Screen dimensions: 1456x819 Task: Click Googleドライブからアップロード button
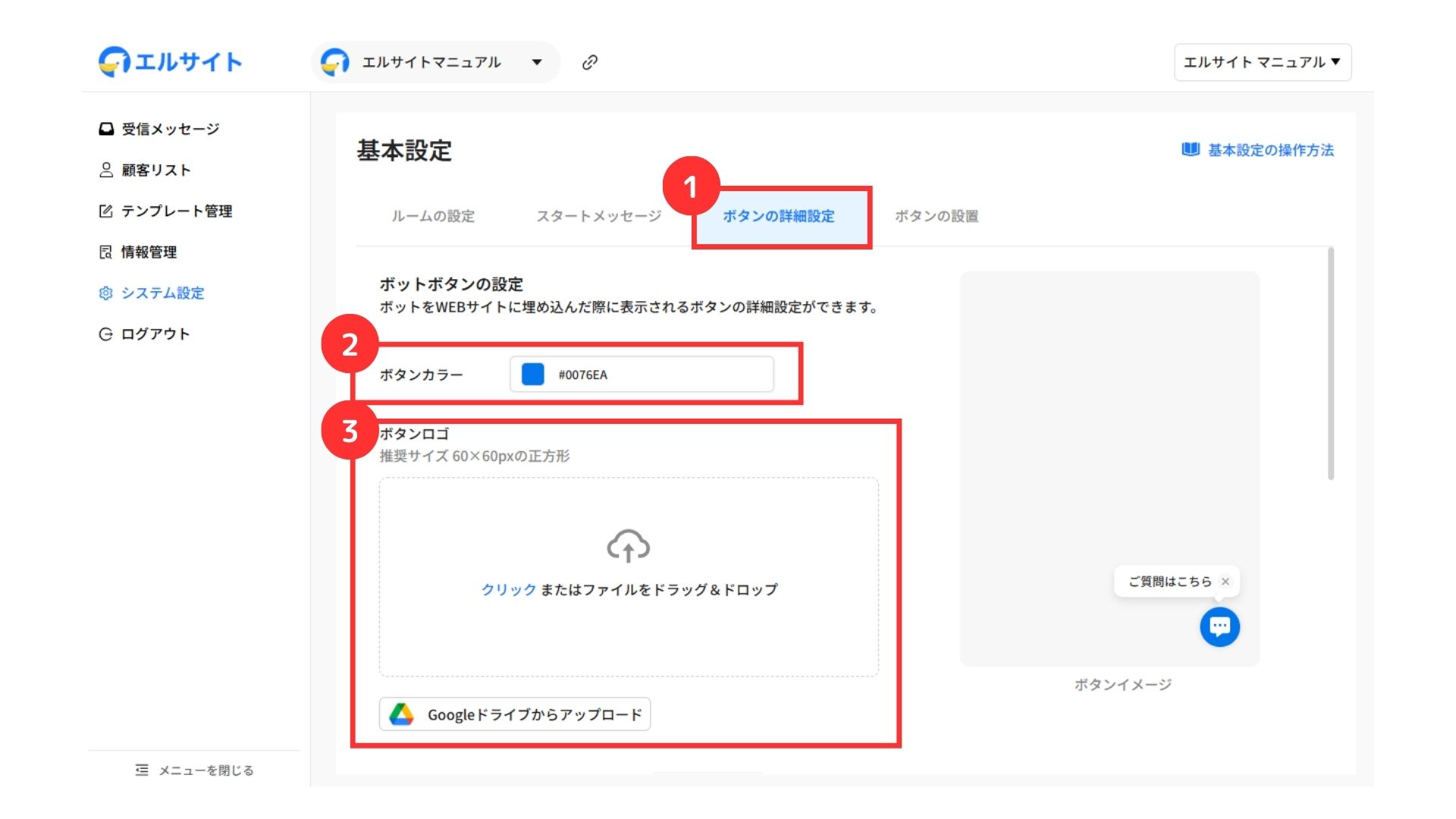coord(515,714)
